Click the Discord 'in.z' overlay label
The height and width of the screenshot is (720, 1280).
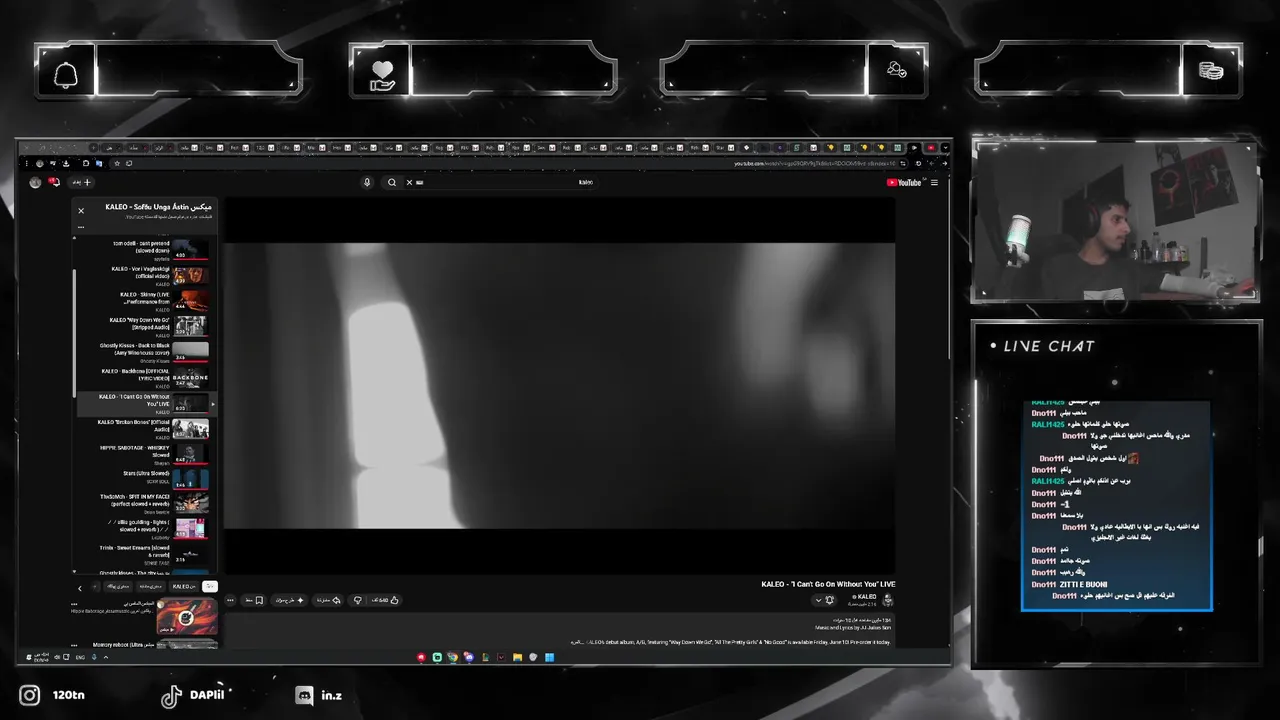coord(332,695)
